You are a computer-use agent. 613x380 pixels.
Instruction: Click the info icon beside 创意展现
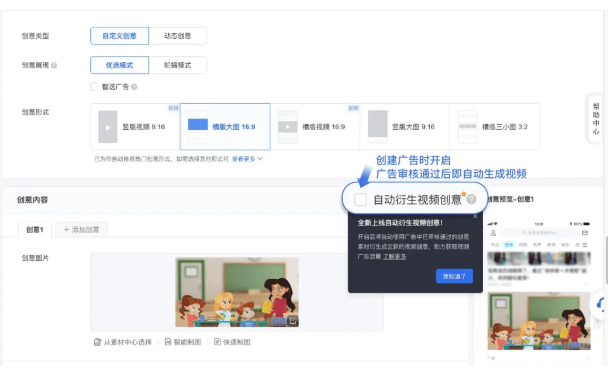54,65
